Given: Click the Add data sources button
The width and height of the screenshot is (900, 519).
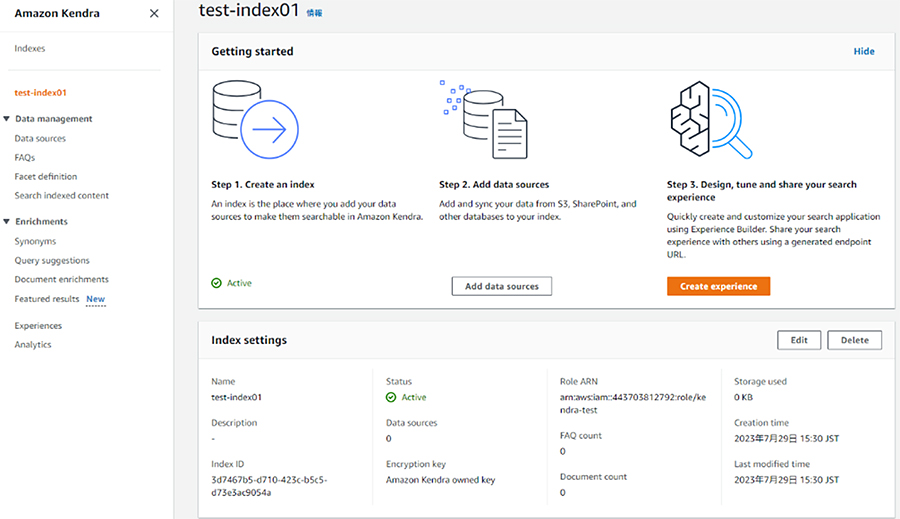Looking at the screenshot, I should [x=502, y=286].
